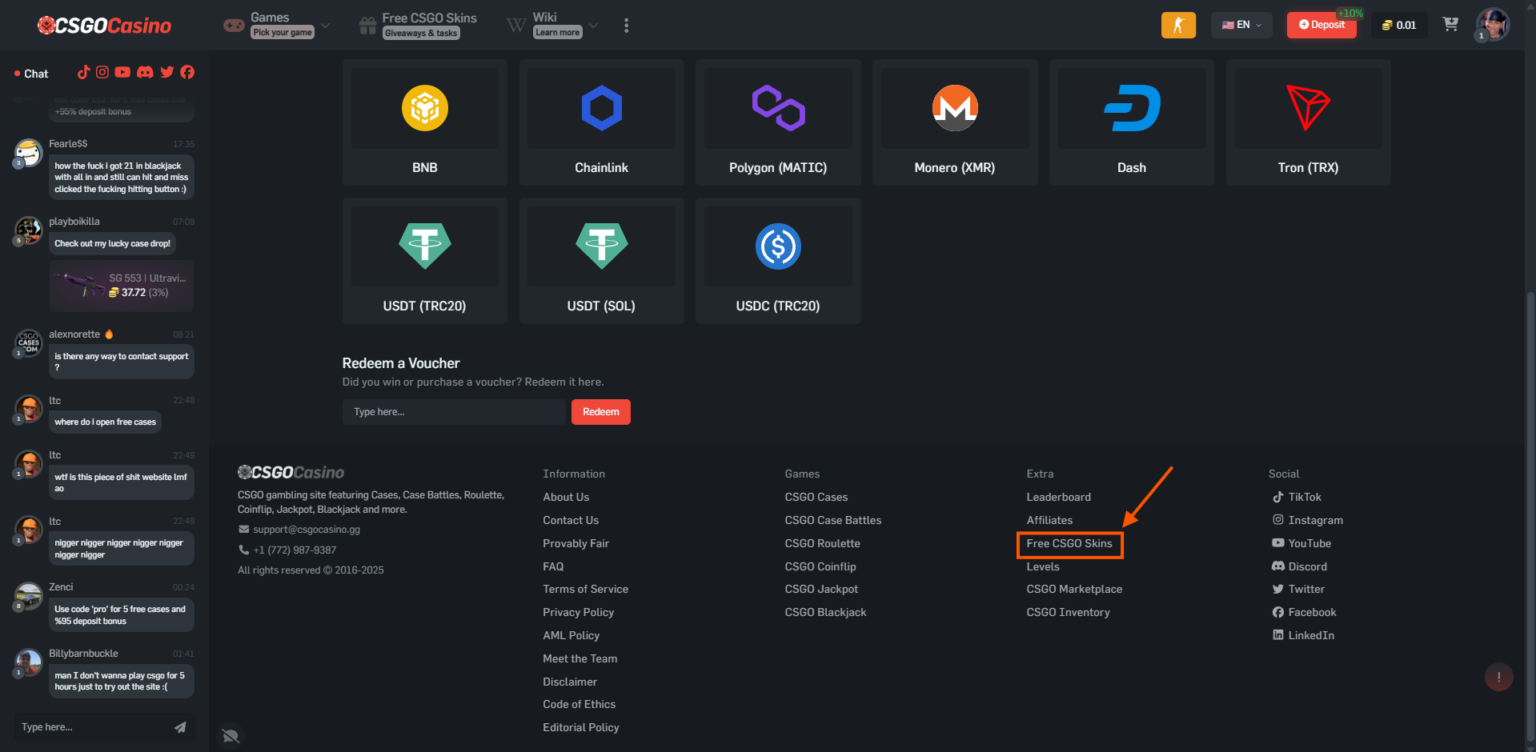Click the shopping cart icon
This screenshot has height=752, width=1536.
pyautogui.click(x=1450, y=25)
